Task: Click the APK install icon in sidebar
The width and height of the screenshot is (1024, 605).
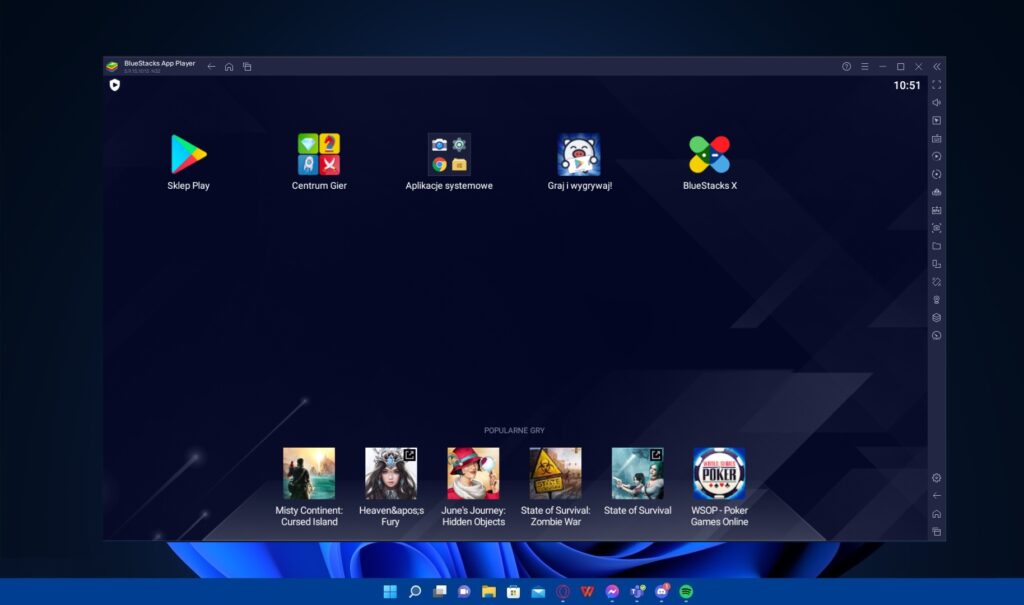Action: [x=936, y=210]
